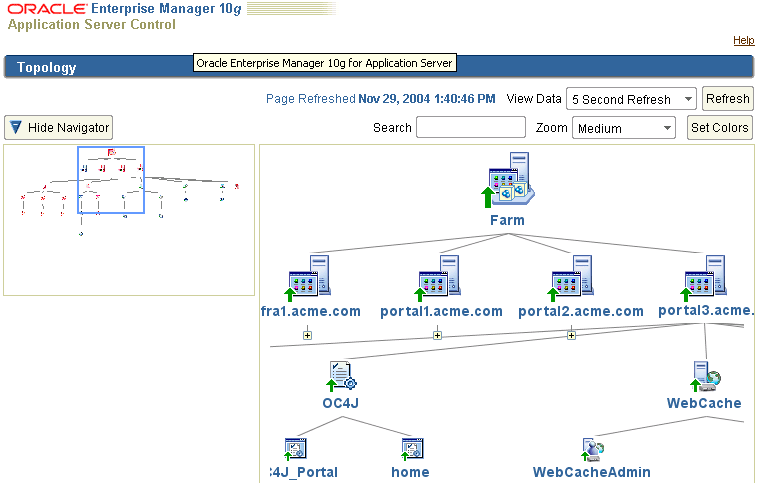This screenshot has width=758, height=486.
Task: Click the home label
Action: (410, 472)
